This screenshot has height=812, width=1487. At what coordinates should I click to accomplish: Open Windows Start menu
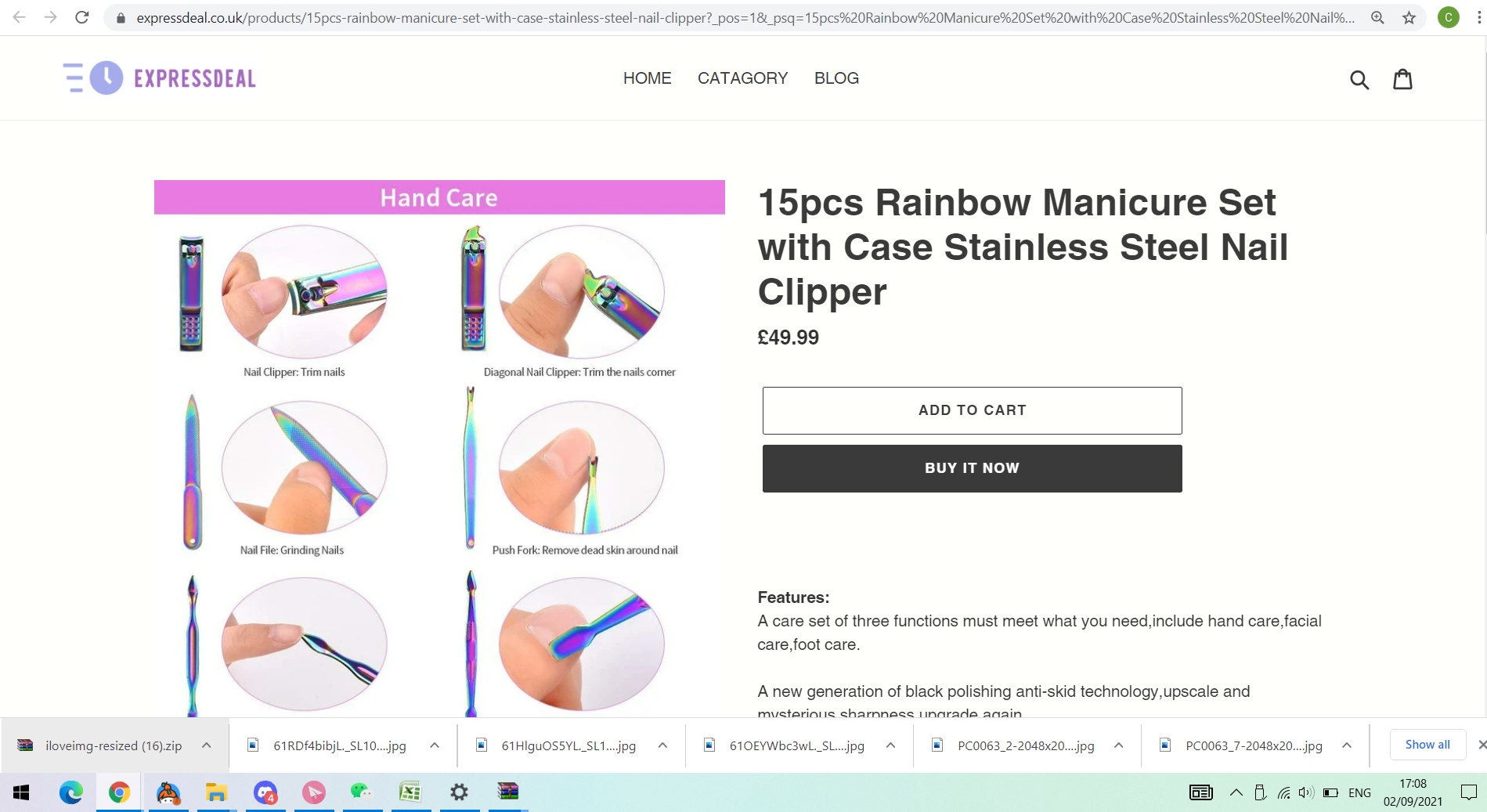point(22,792)
